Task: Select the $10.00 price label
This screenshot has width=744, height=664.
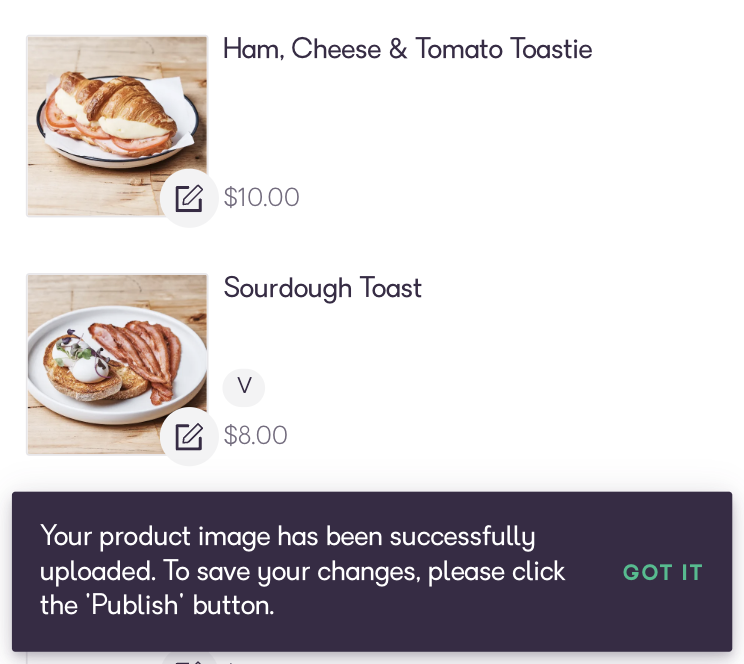Action: coord(261,197)
